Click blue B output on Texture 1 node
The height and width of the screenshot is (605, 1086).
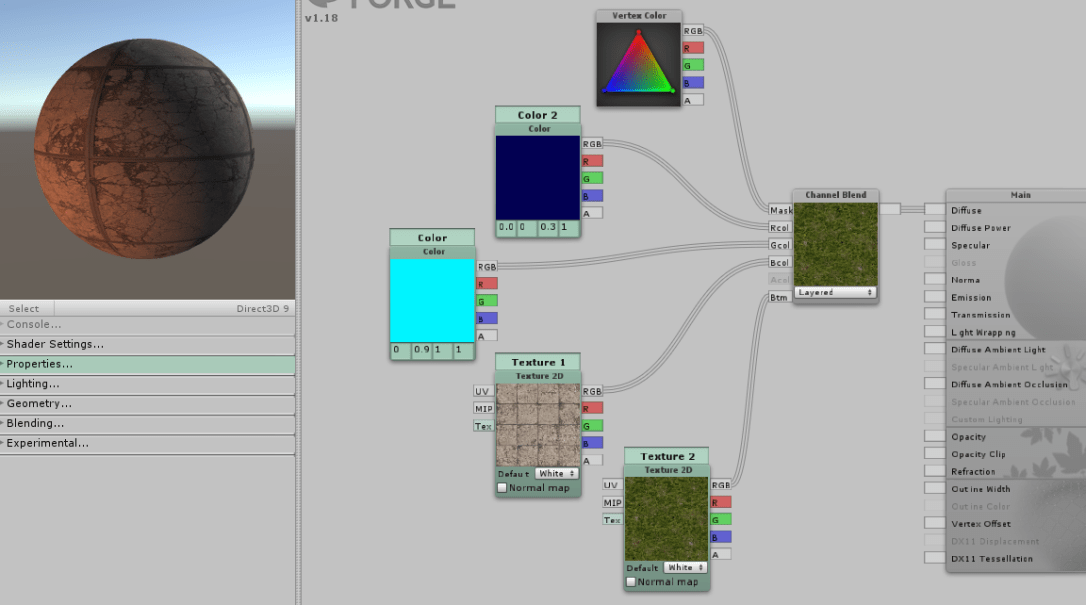click(x=592, y=443)
